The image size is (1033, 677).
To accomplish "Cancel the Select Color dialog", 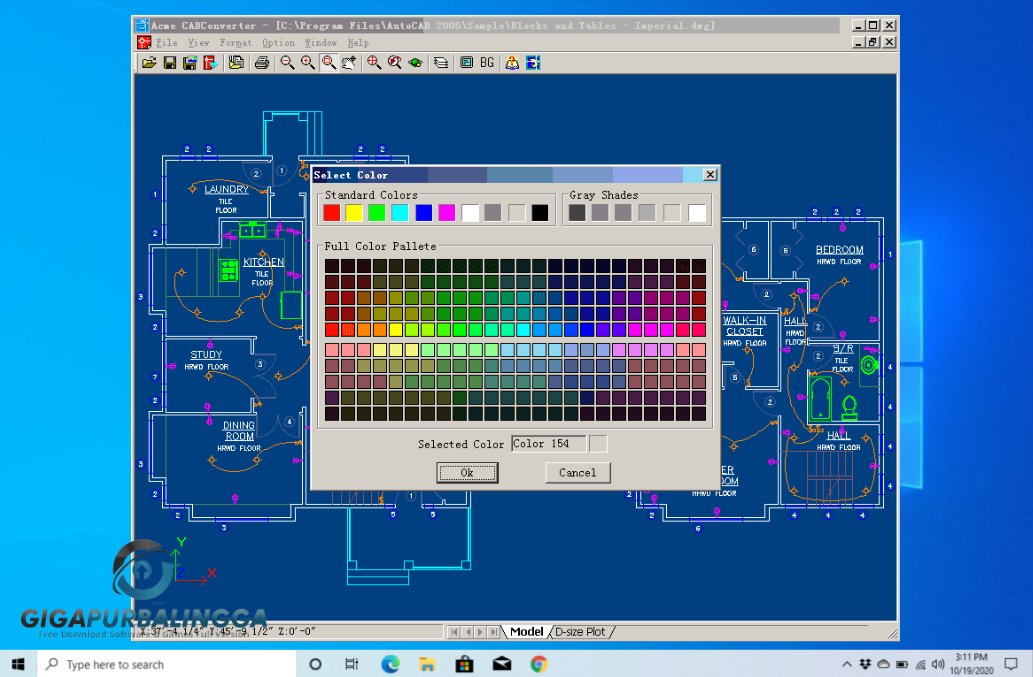I will [x=577, y=472].
